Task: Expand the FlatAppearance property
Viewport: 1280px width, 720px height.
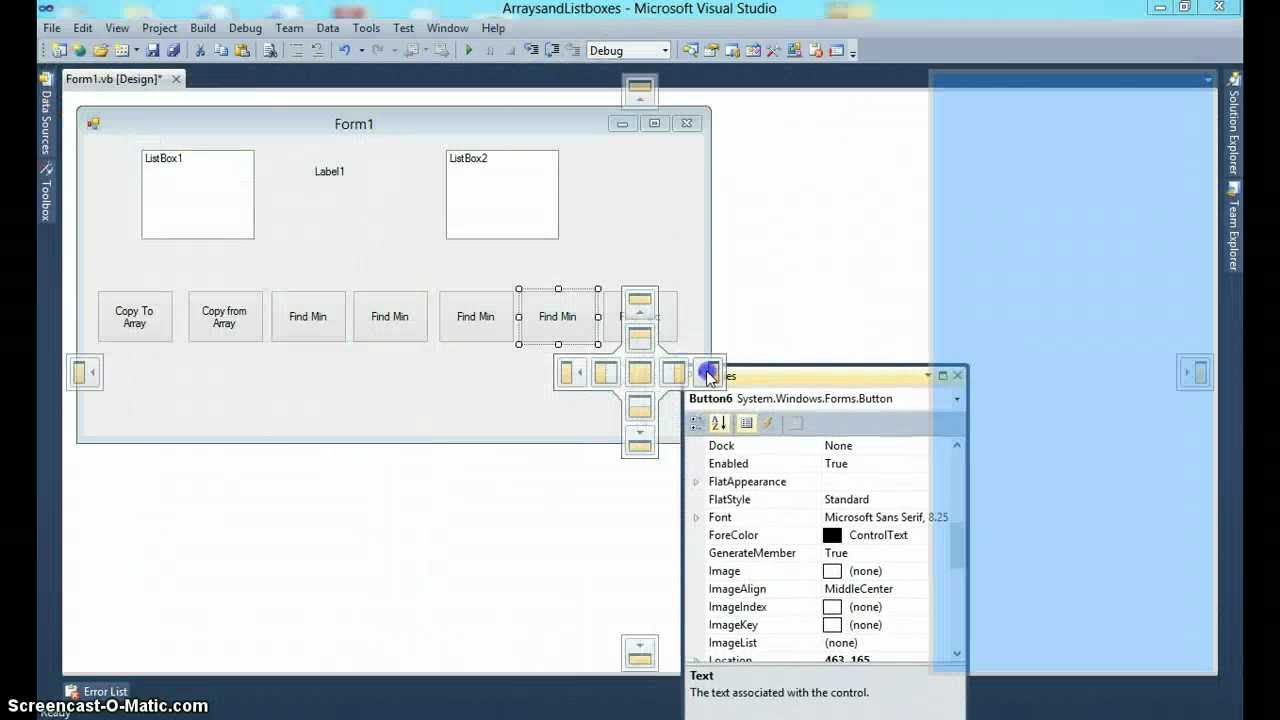Action: [x=696, y=482]
